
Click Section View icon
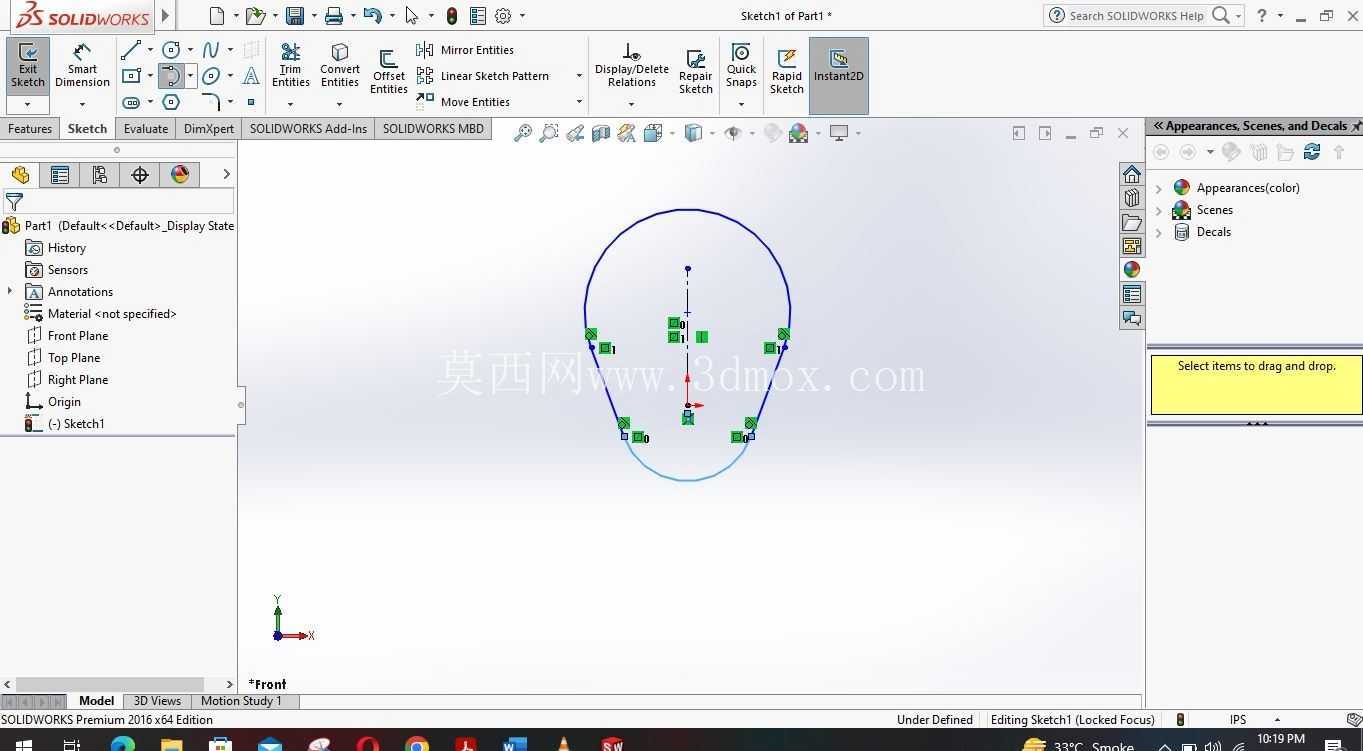[x=601, y=133]
